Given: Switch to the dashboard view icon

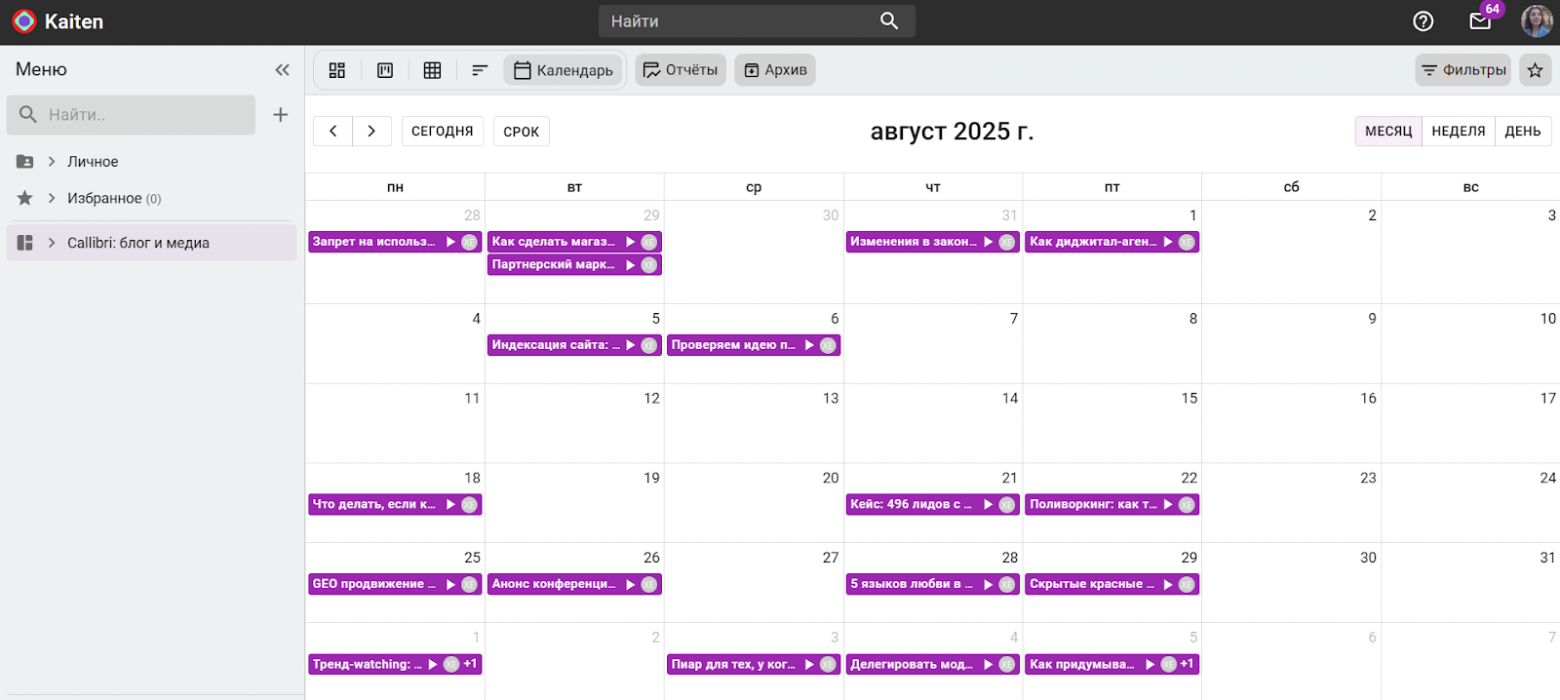Looking at the screenshot, I should (x=337, y=70).
